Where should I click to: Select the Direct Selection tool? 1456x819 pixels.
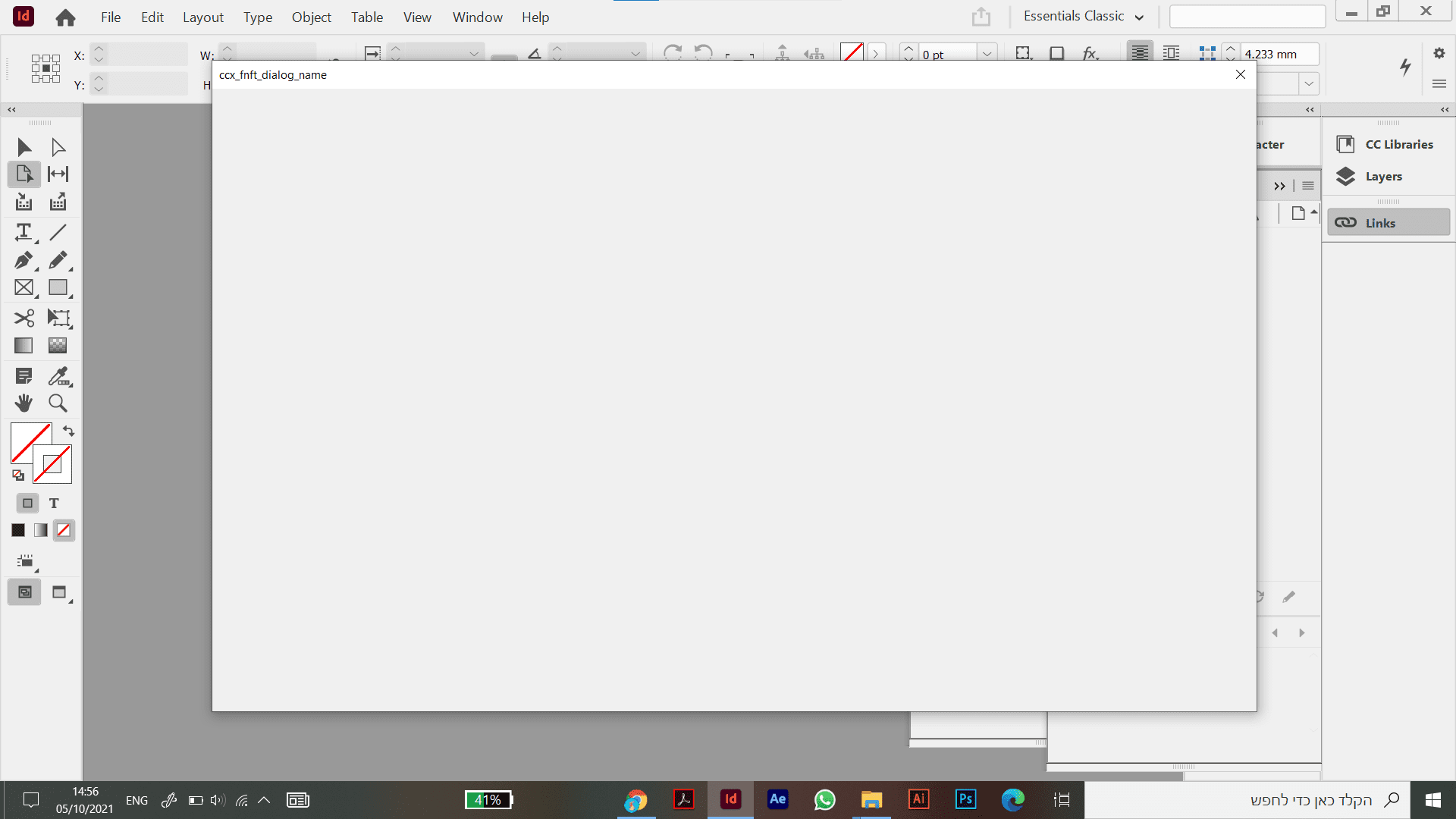point(58,146)
